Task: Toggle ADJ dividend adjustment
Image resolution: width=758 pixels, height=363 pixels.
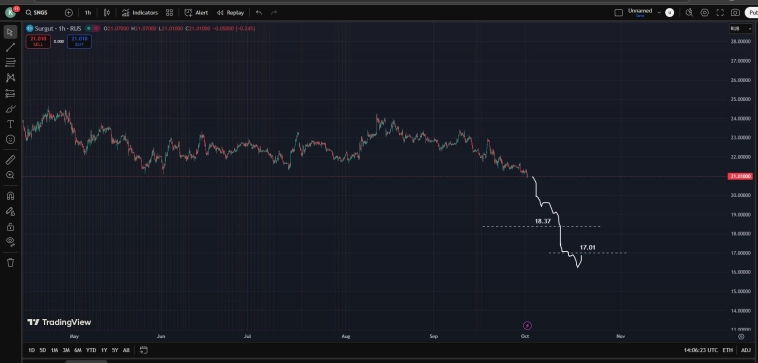Action: click(x=746, y=350)
